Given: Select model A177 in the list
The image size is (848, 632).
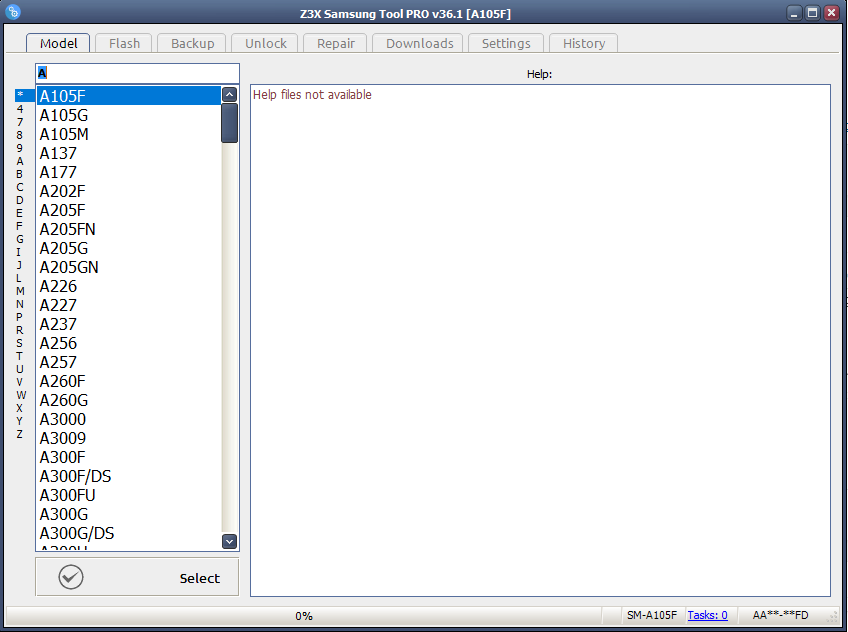Looking at the screenshot, I should 129,172.
